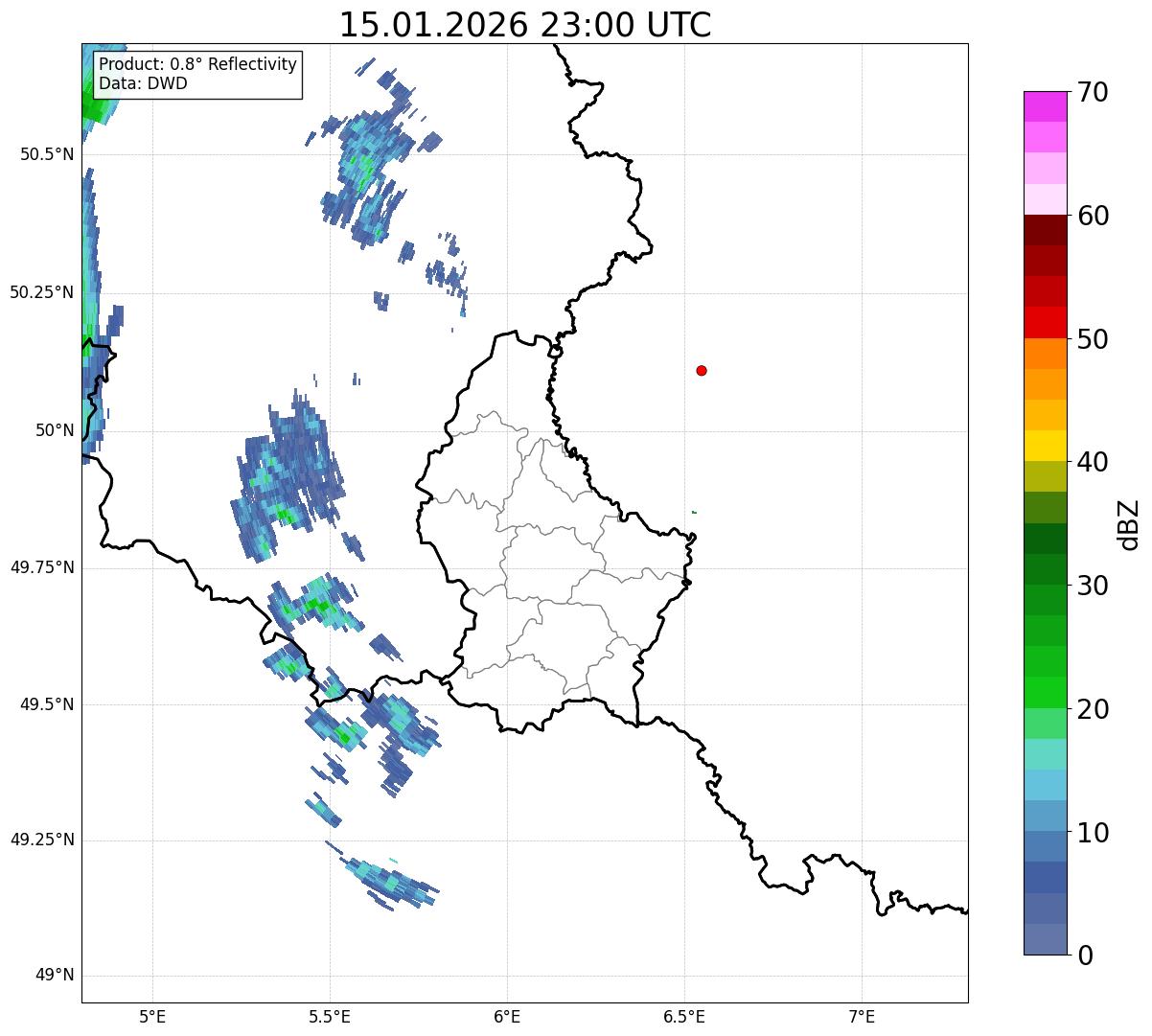Click the orange swatch below 50 dBZ
The image size is (1152, 1036).
[1046, 354]
